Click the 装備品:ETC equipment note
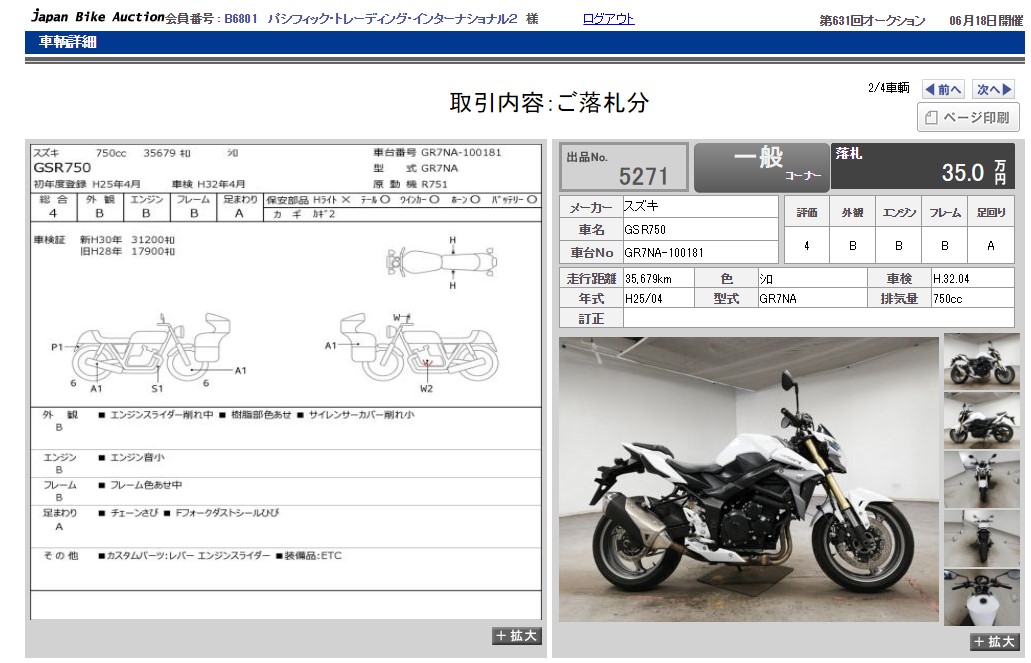The width and height of the screenshot is (1031, 663). pos(313,556)
